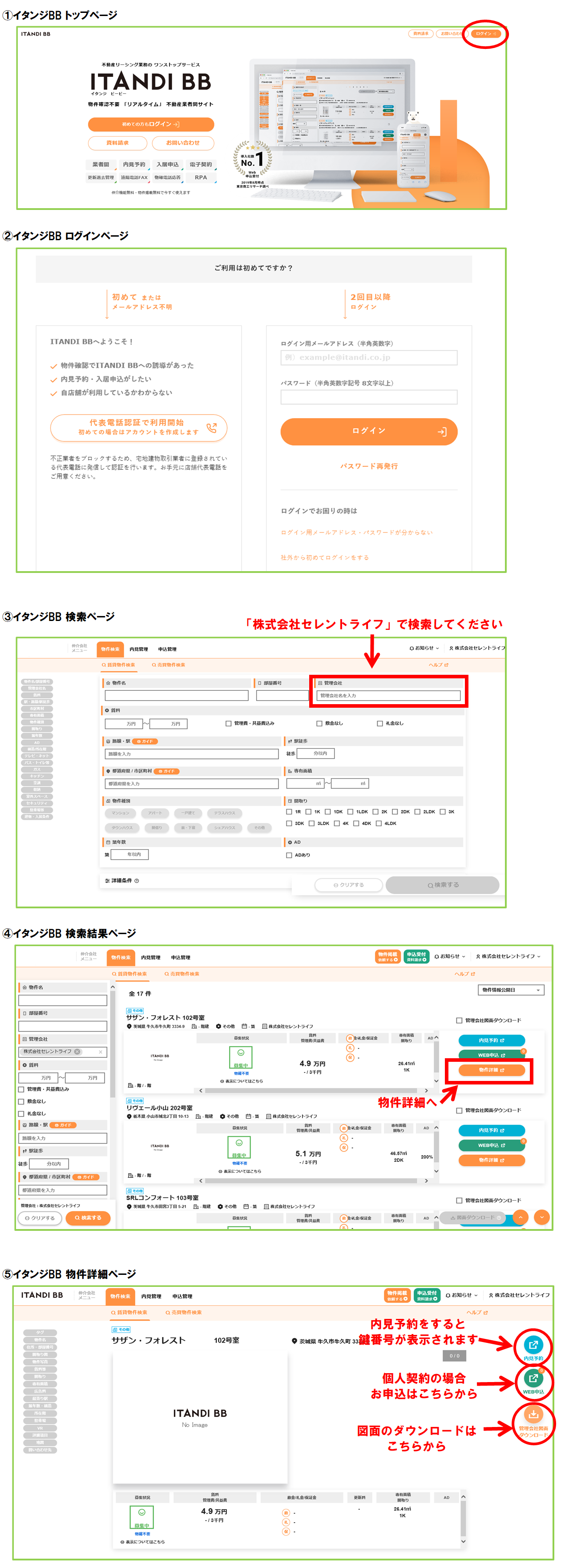This screenshot has height=1568, width=577.
Task: Check 管理会社図面ダウンロード for ザザン・フォレスト 102号室
Action: [460, 1020]
